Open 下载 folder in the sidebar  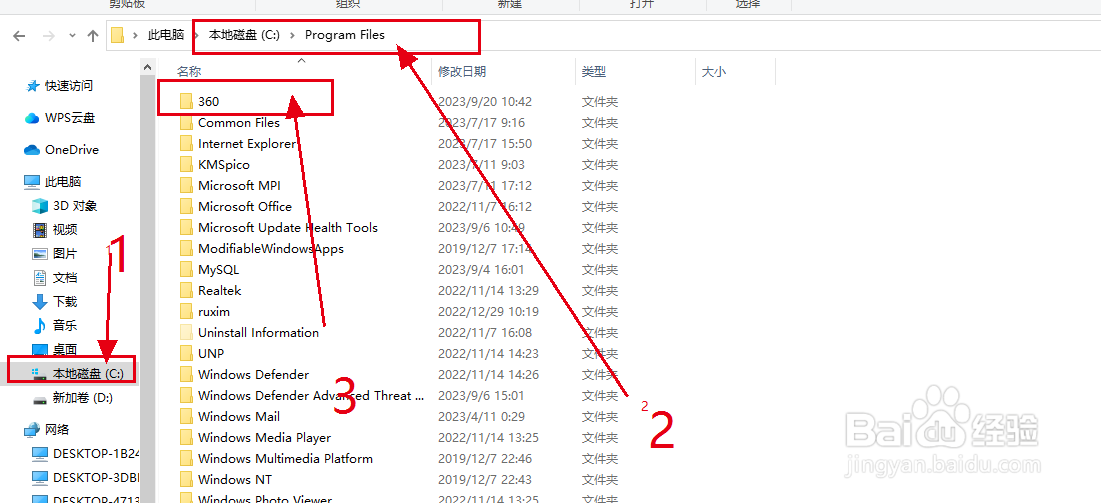[65, 301]
